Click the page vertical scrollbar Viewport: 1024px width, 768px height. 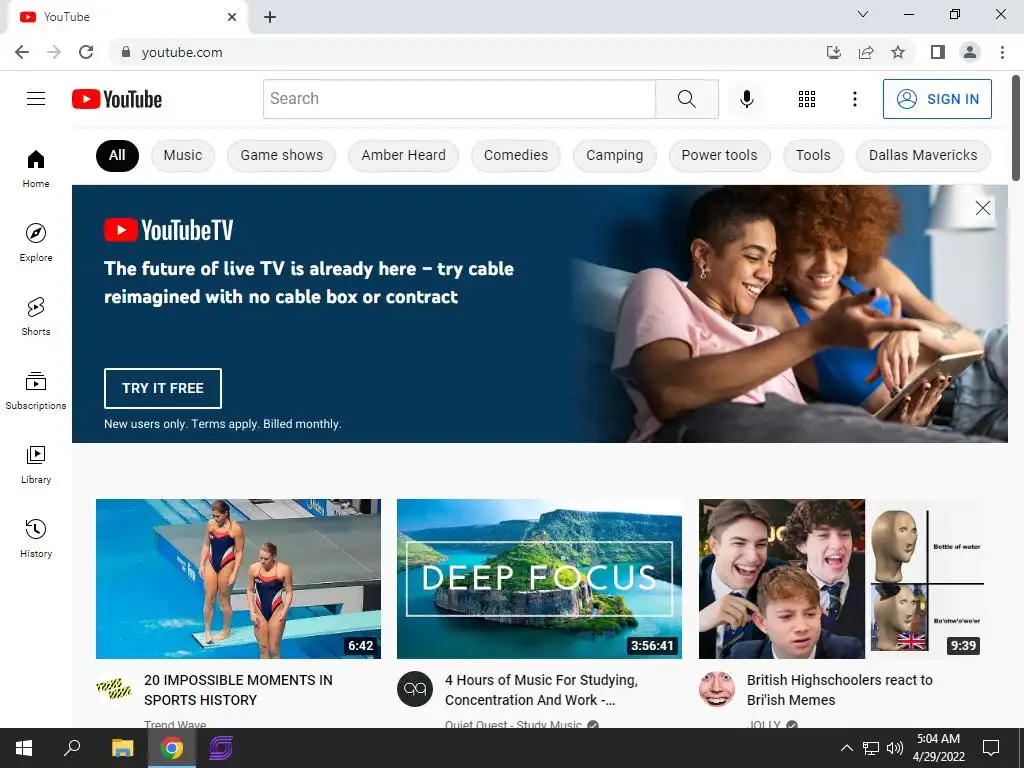click(x=1016, y=127)
